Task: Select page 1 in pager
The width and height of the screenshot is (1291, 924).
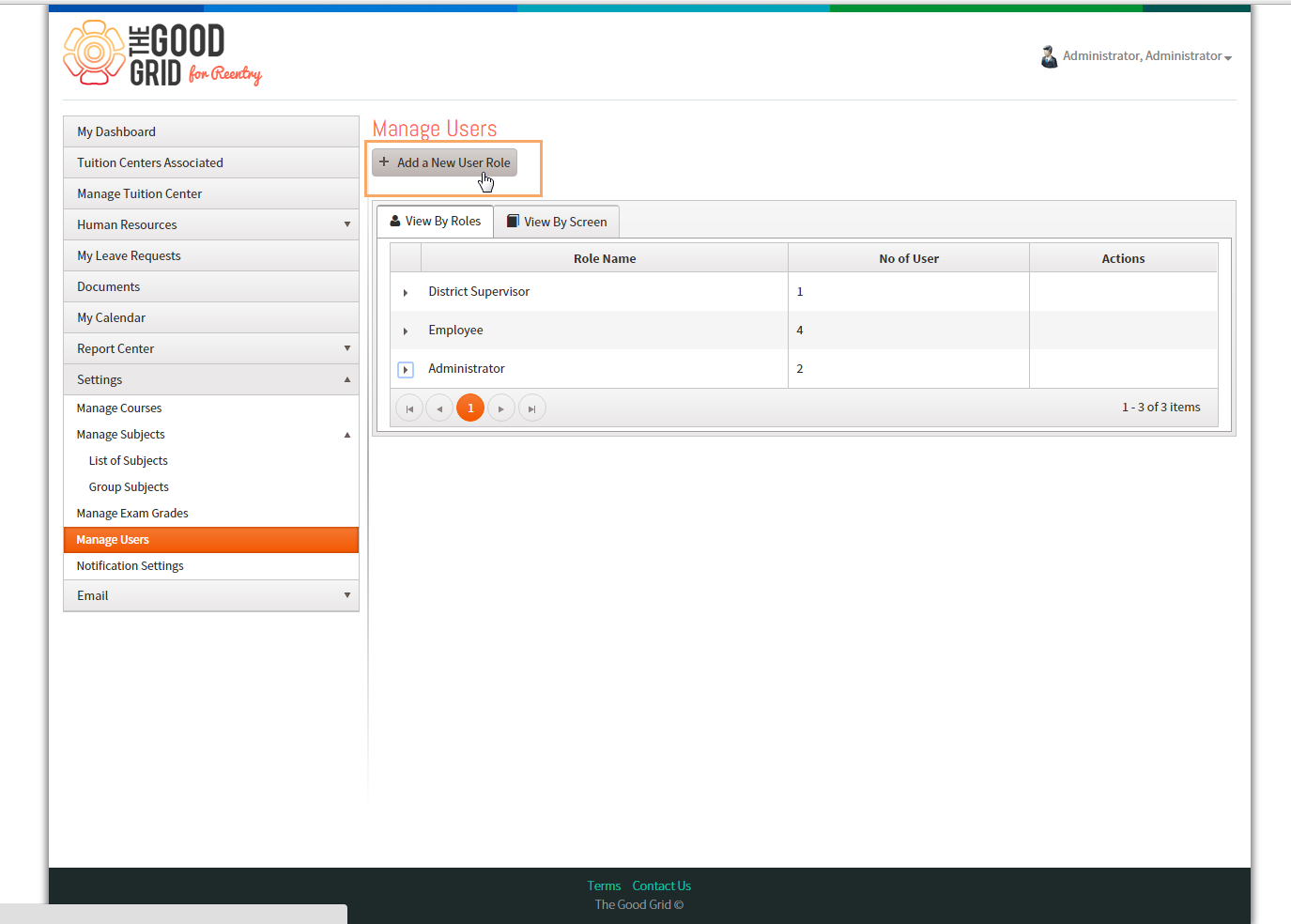Action: click(470, 408)
